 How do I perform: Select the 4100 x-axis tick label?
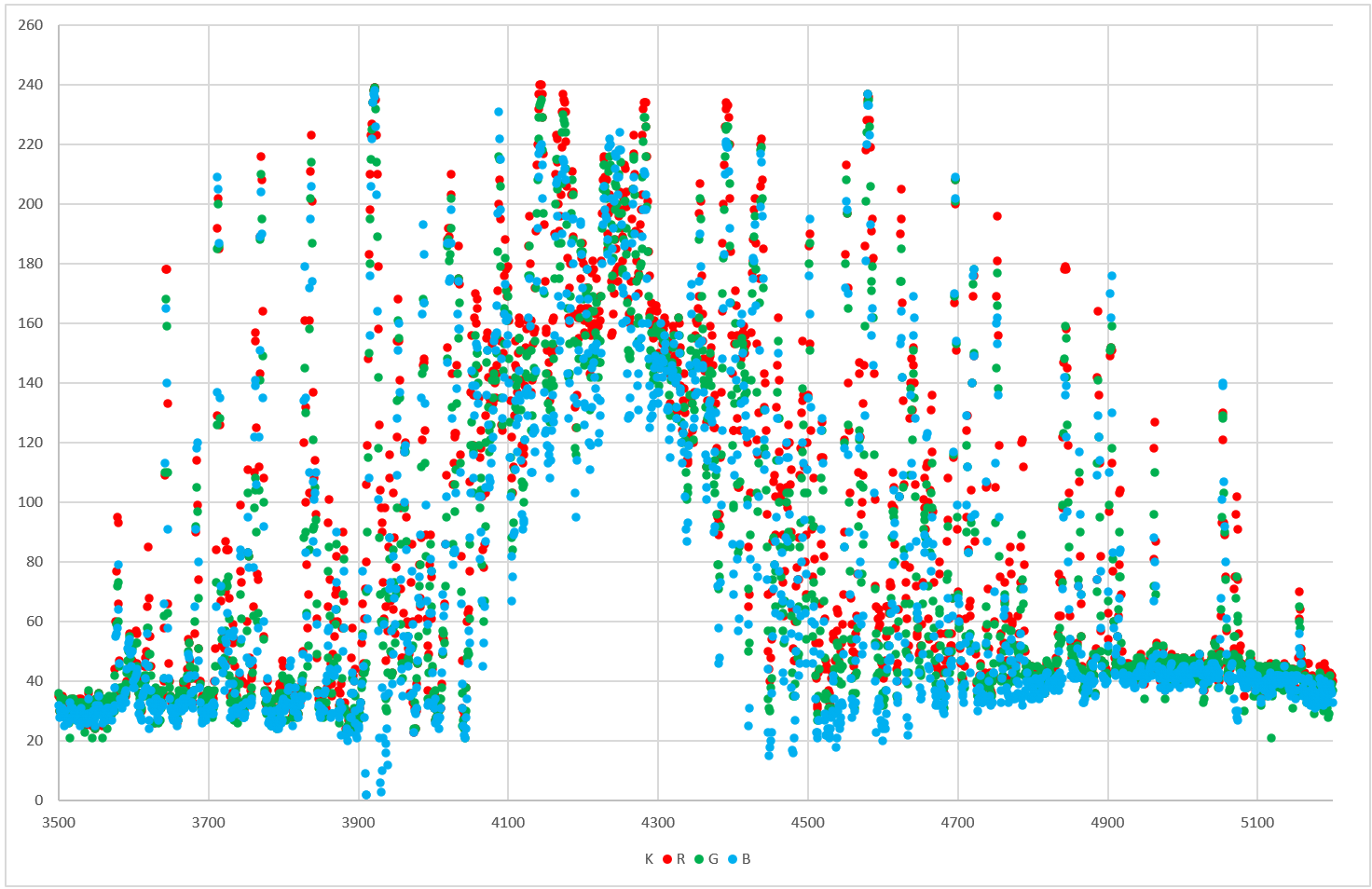(x=508, y=822)
